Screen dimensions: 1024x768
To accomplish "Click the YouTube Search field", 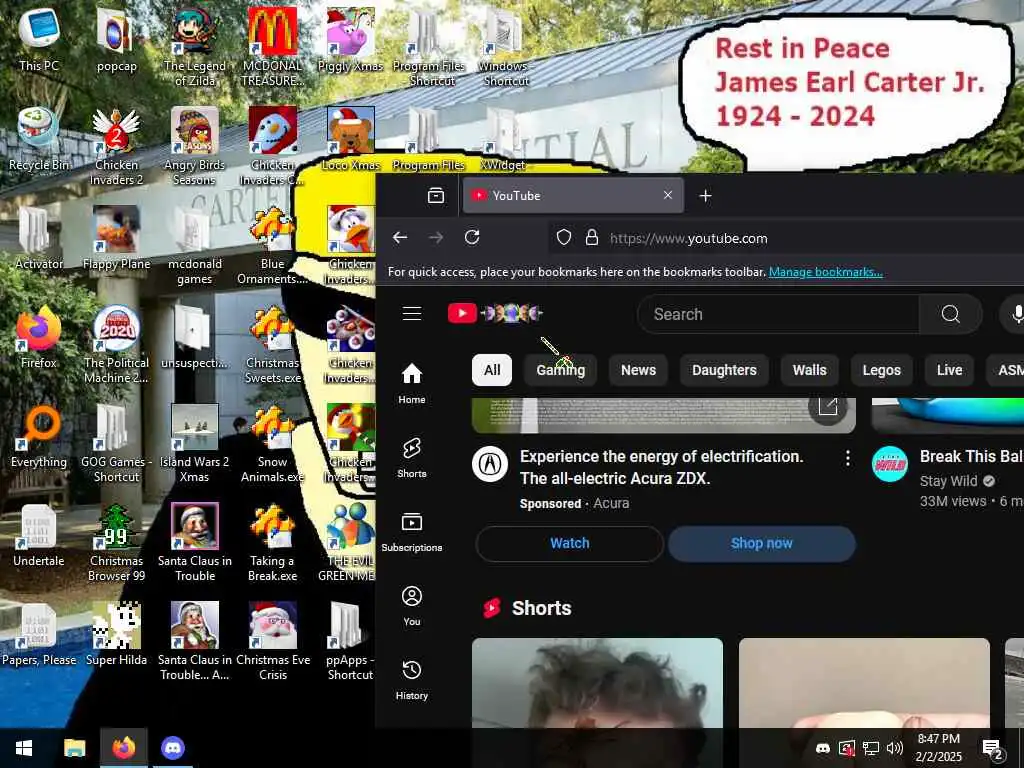I will [x=778, y=314].
